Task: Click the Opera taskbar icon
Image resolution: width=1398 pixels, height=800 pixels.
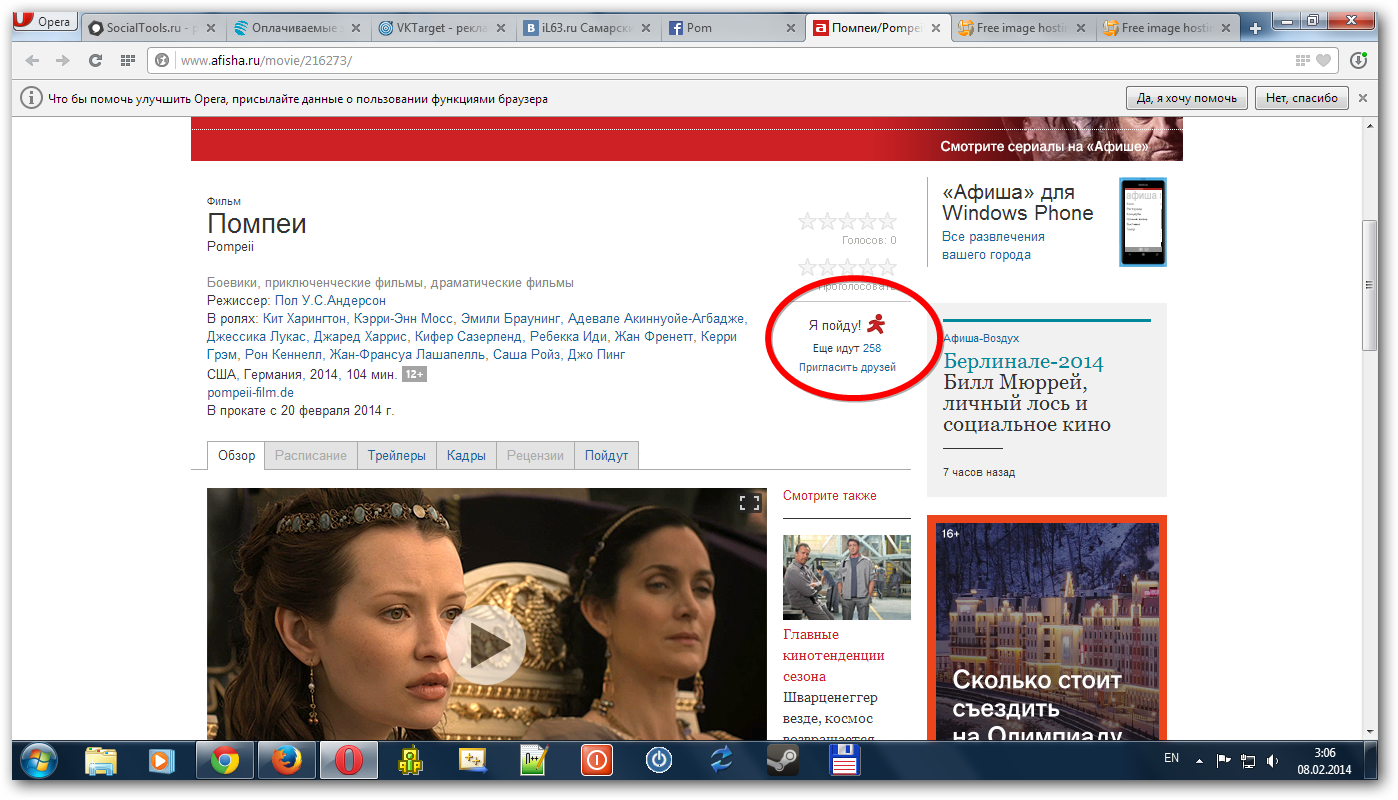Action: click(x=349, y=762)
